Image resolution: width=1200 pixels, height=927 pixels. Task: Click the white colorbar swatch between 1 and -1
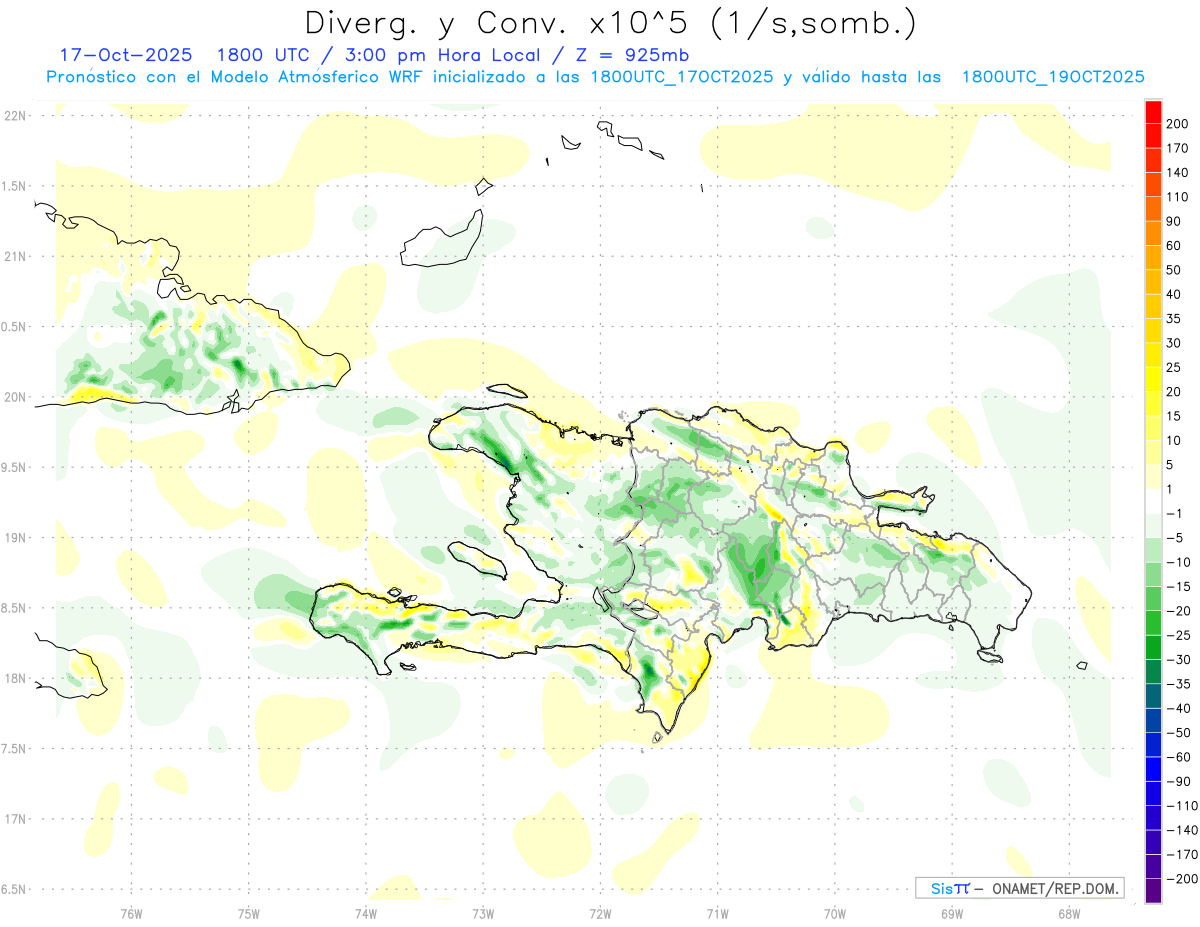[1154, 501]
